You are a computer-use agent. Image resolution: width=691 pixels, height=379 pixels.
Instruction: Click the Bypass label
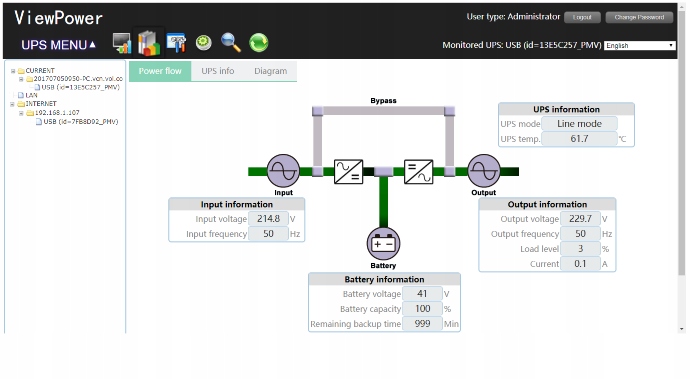point(383,100)
